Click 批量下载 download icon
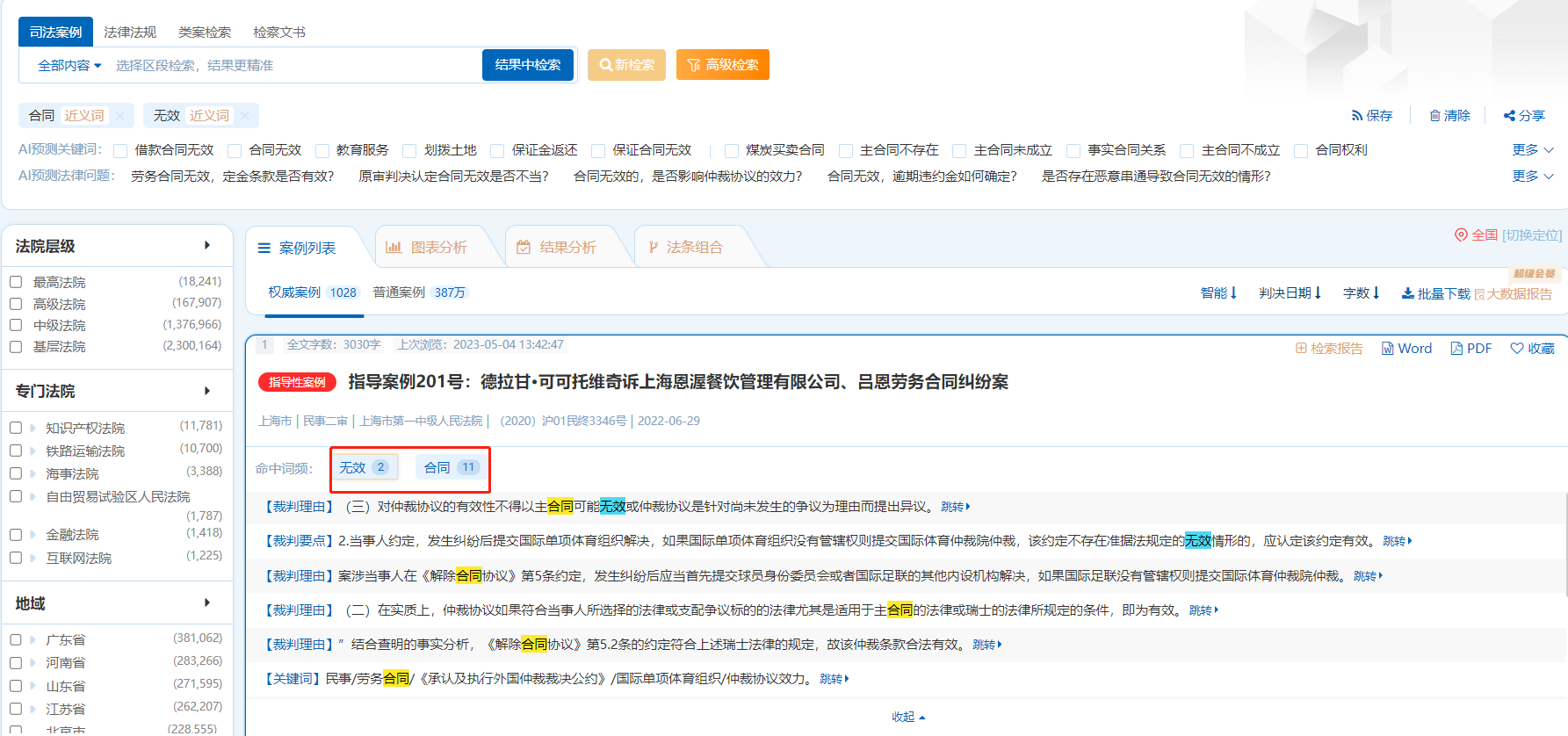 click(1407, 293)
